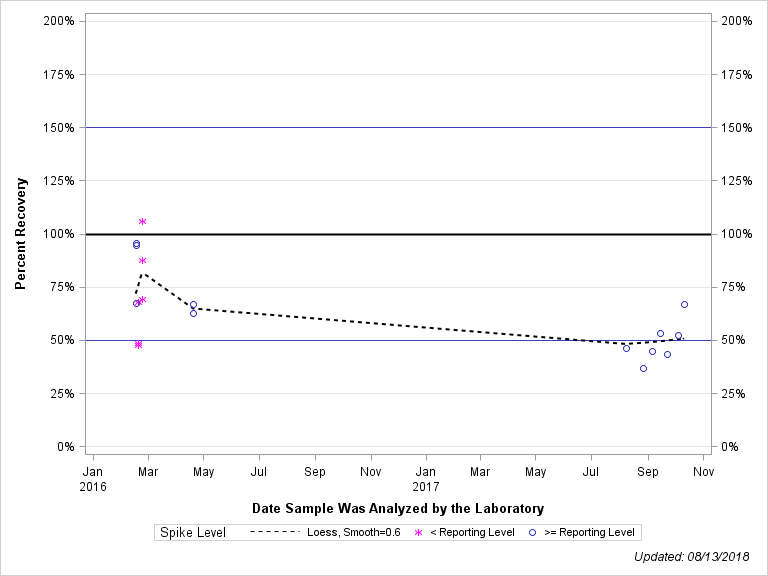Click the left axis '0%' label
768x576 pixels.
[x=66, y=447]
